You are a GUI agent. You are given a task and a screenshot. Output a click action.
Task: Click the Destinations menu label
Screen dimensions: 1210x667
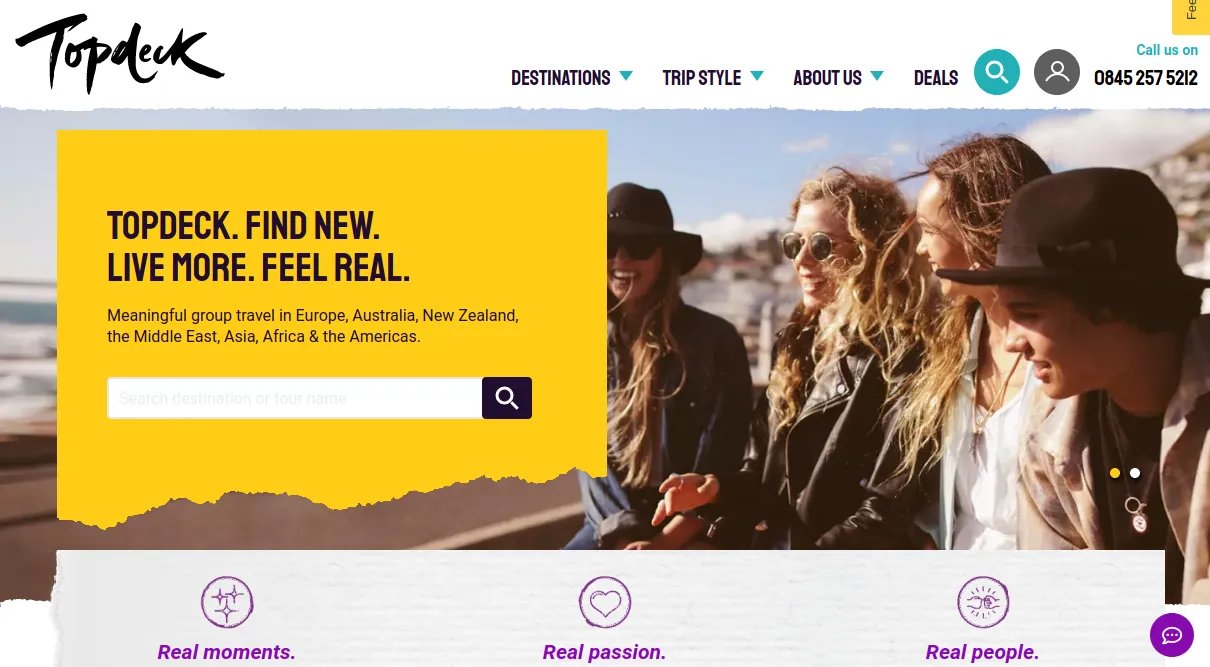[x=561, y=78]
